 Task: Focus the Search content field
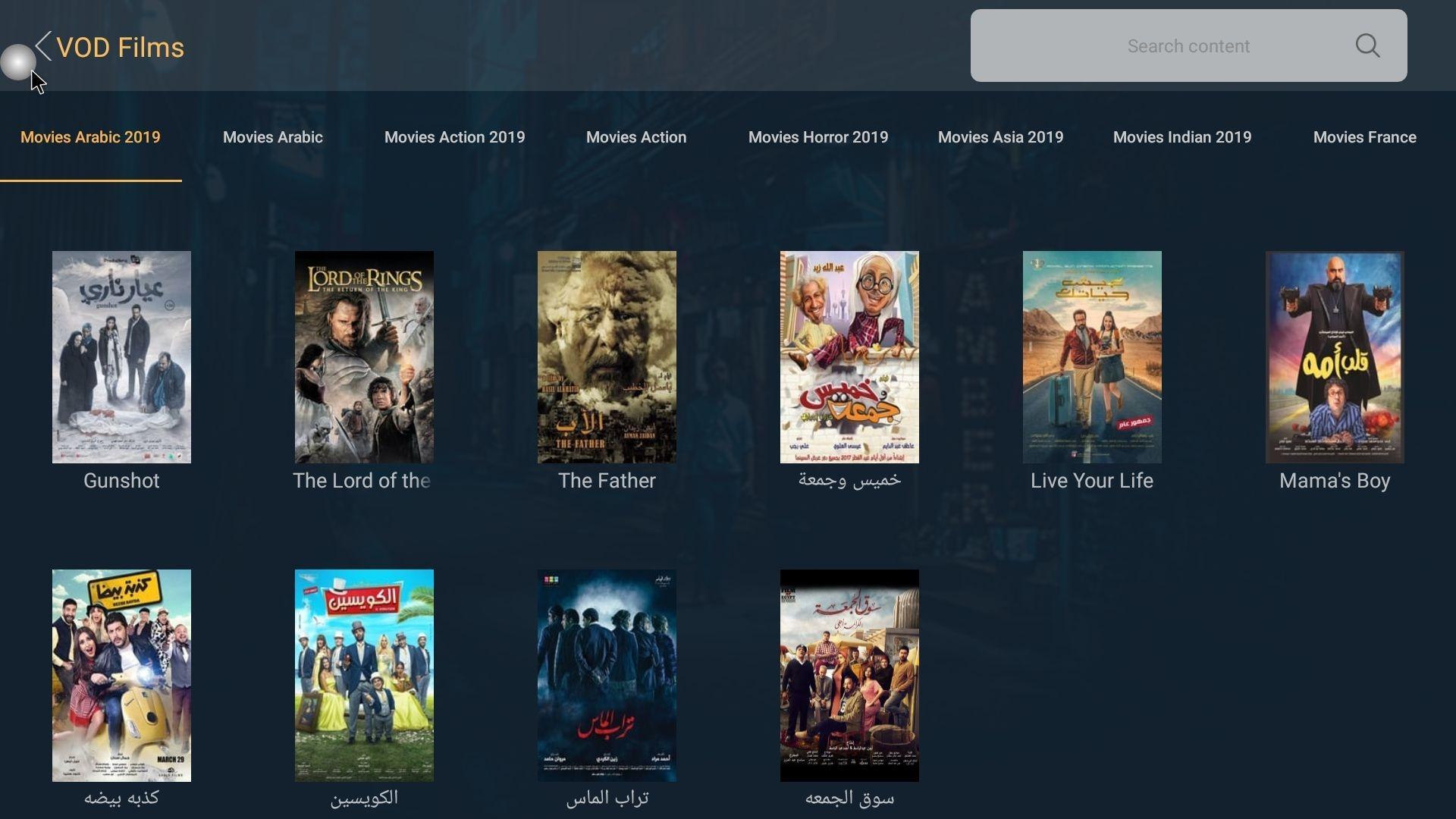(x=1188, y=45)
